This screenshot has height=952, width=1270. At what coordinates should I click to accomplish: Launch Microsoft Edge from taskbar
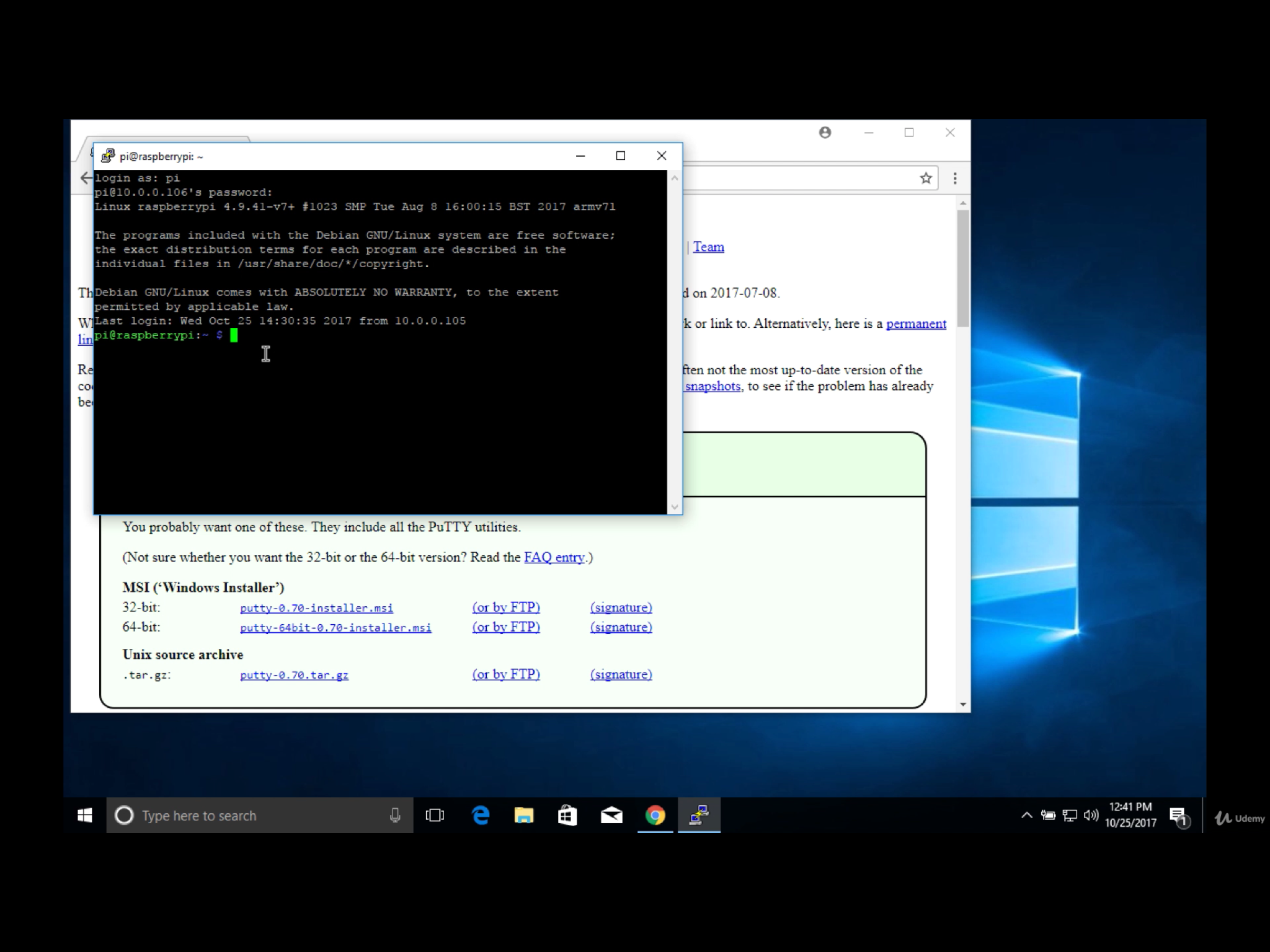click(481, 815)
